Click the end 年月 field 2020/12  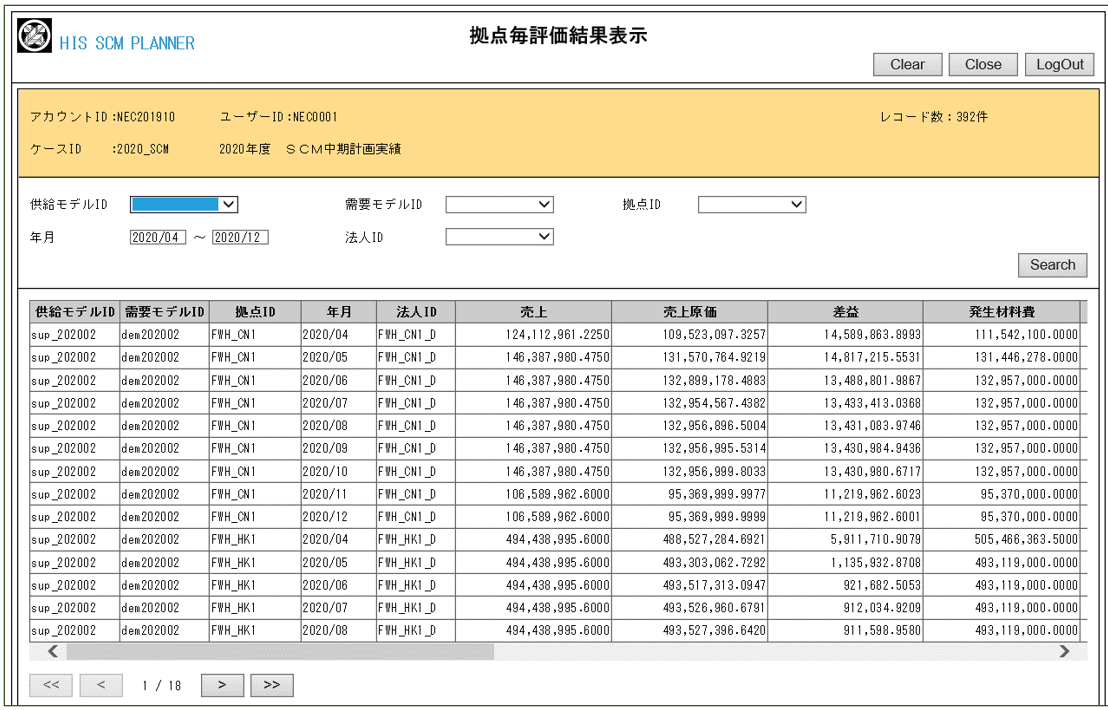[x=240, y=238]
